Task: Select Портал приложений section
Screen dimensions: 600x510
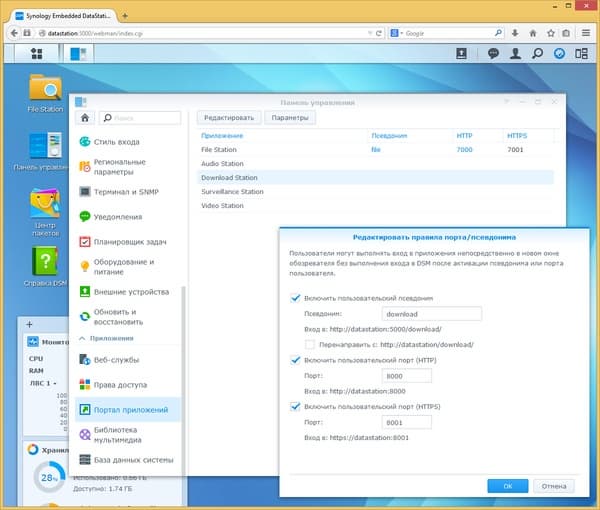Action: tap(128, 409)
